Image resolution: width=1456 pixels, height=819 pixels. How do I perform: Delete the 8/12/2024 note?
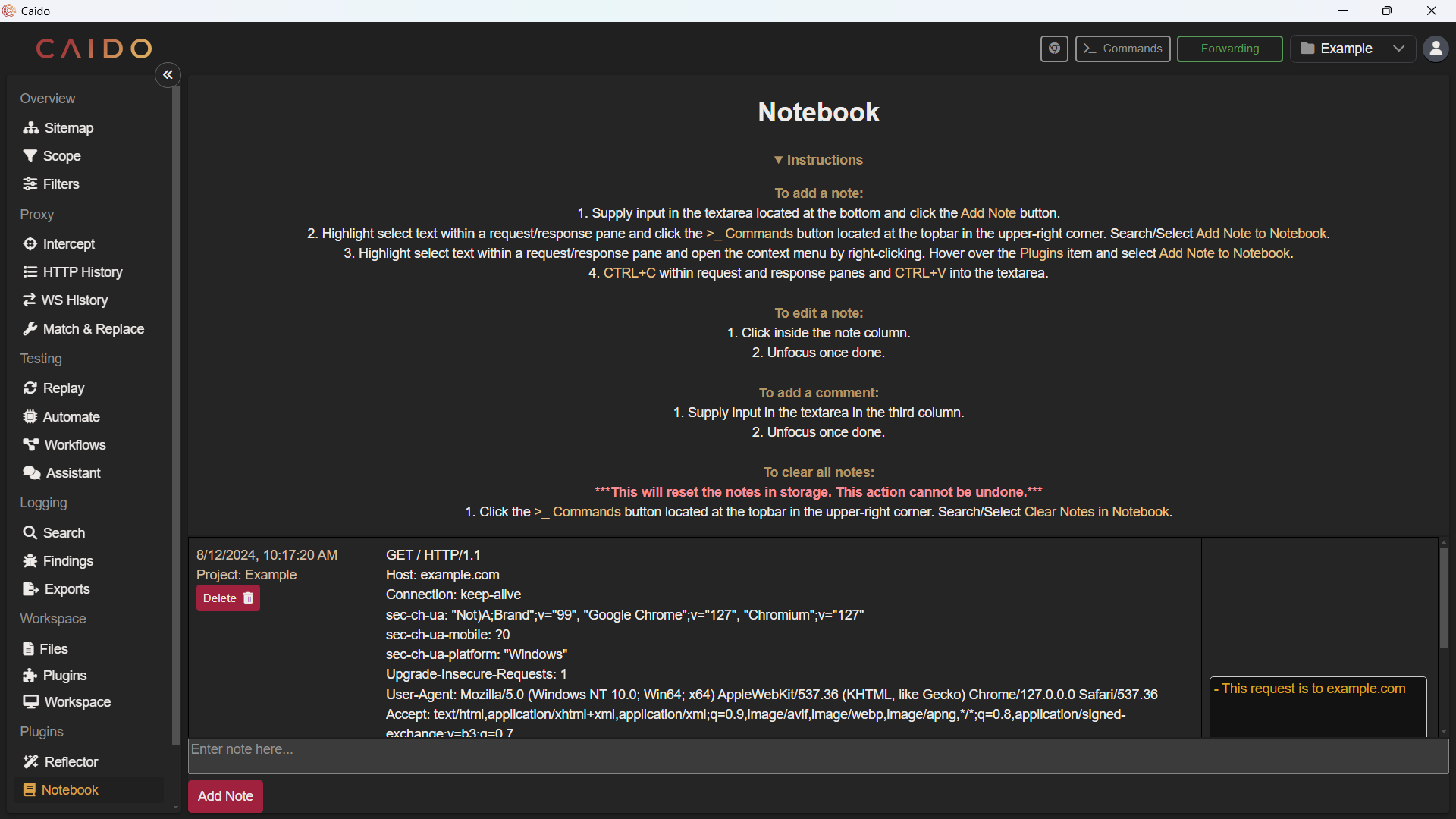point(227,598)
